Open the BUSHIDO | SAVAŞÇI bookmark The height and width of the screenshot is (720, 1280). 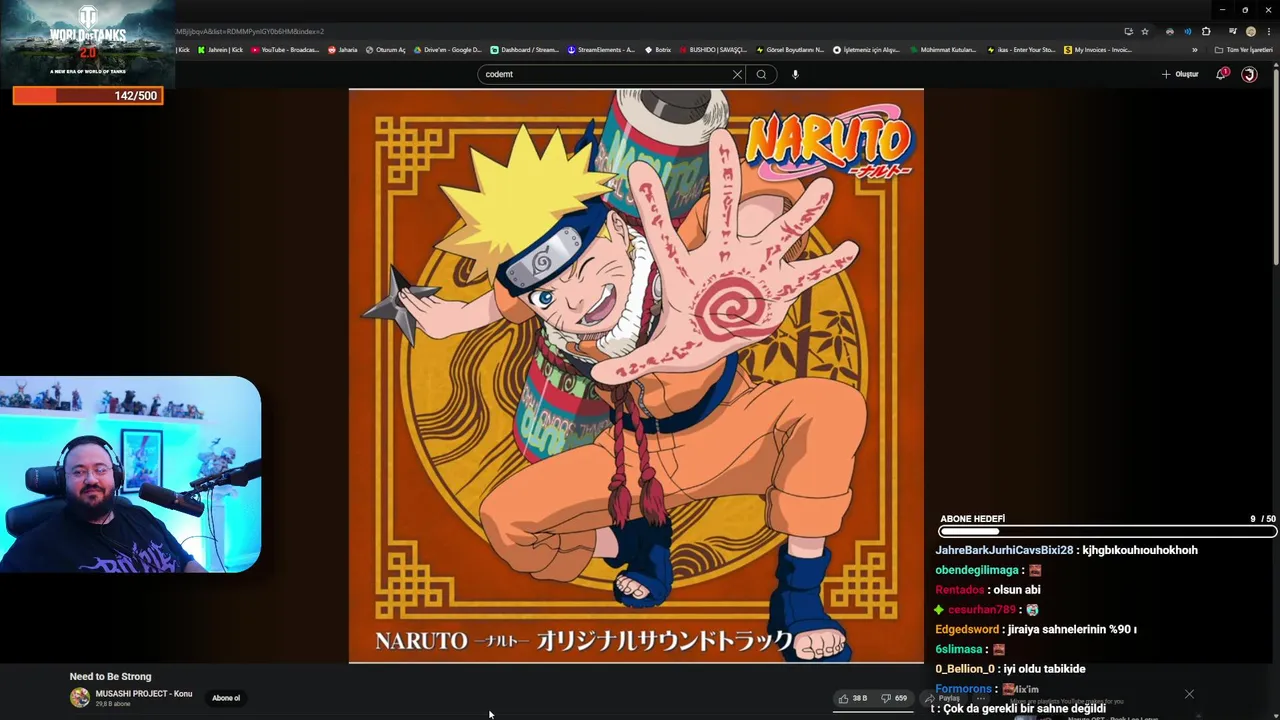pyautogui.click(x=712, y=50)
